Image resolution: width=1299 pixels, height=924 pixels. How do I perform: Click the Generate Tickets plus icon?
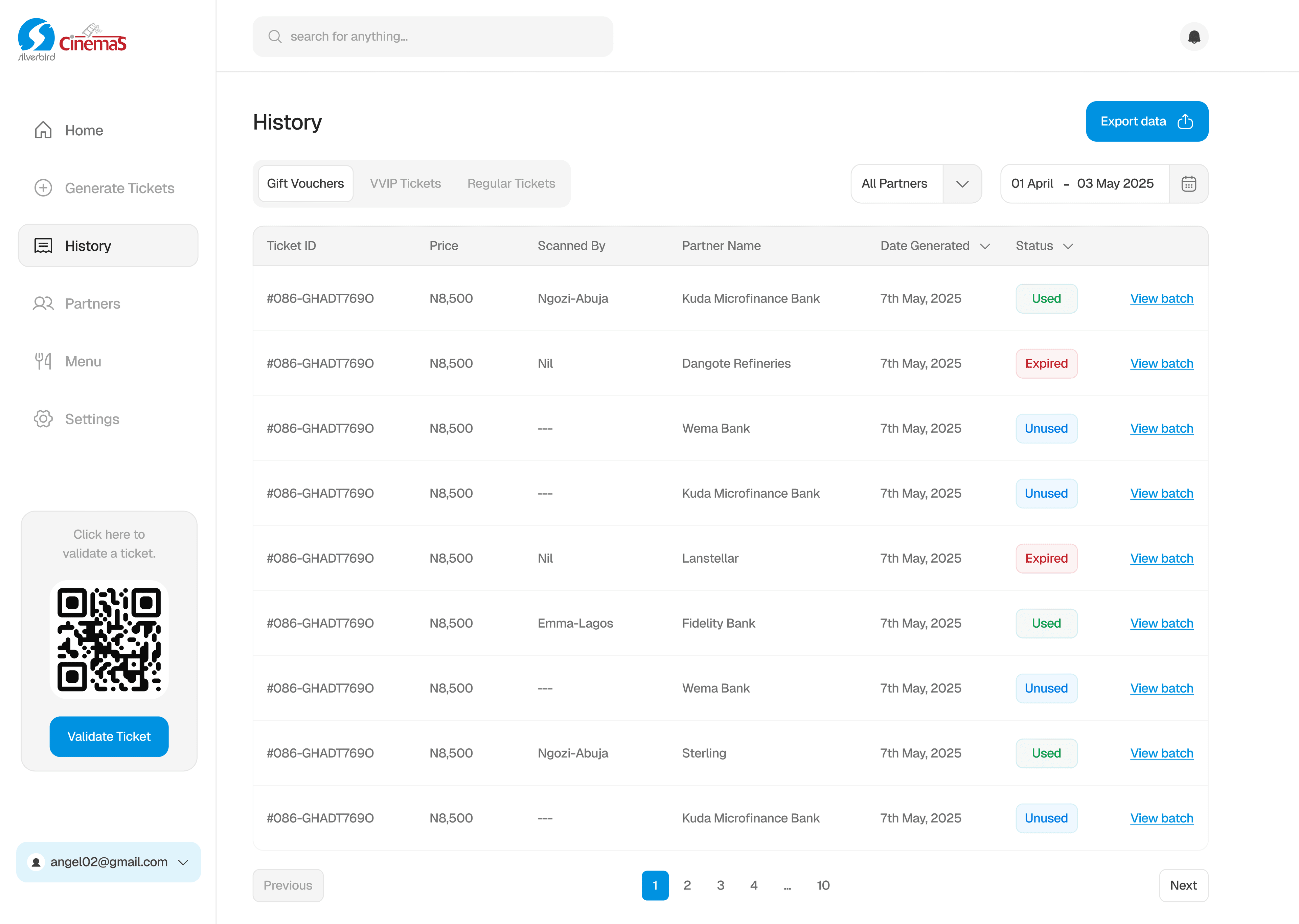[x=43, y=188]
